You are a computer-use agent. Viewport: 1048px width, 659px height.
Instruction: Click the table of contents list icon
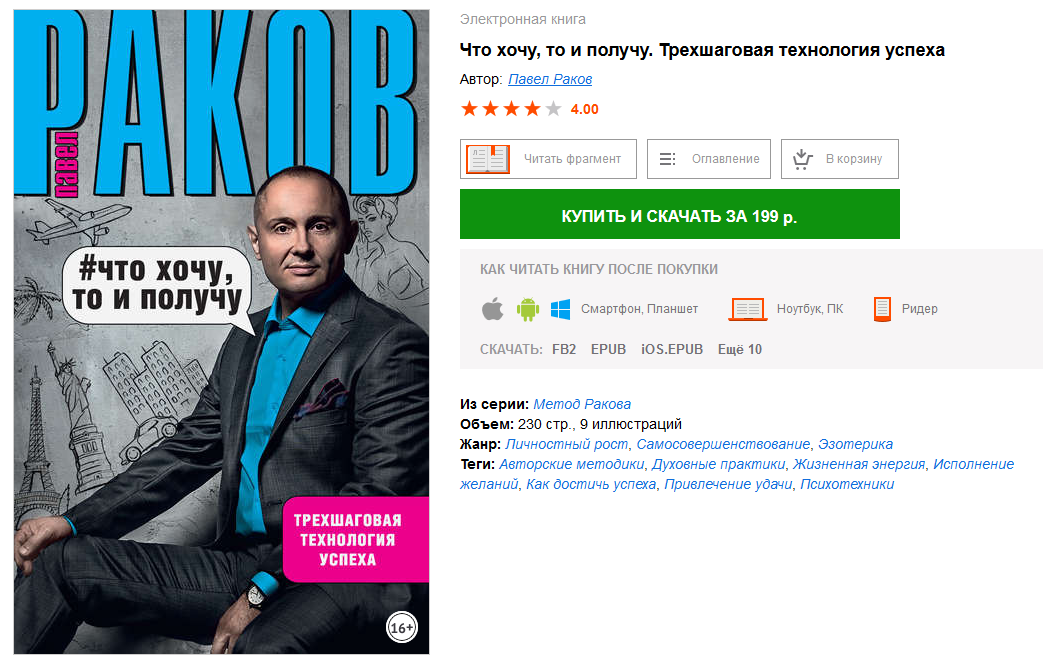click(x=667, y=159)
